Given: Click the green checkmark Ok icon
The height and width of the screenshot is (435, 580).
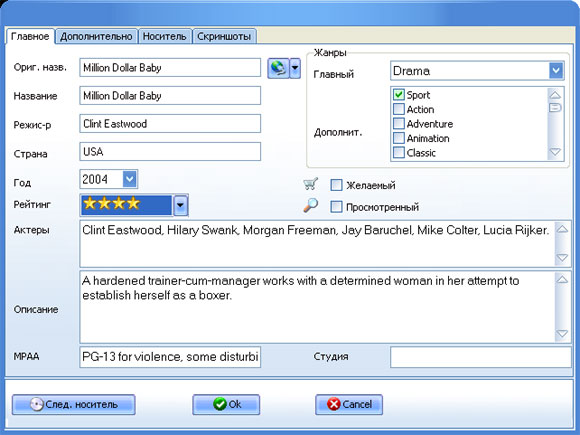Looking at the screenshot, I should click(220, 404).
